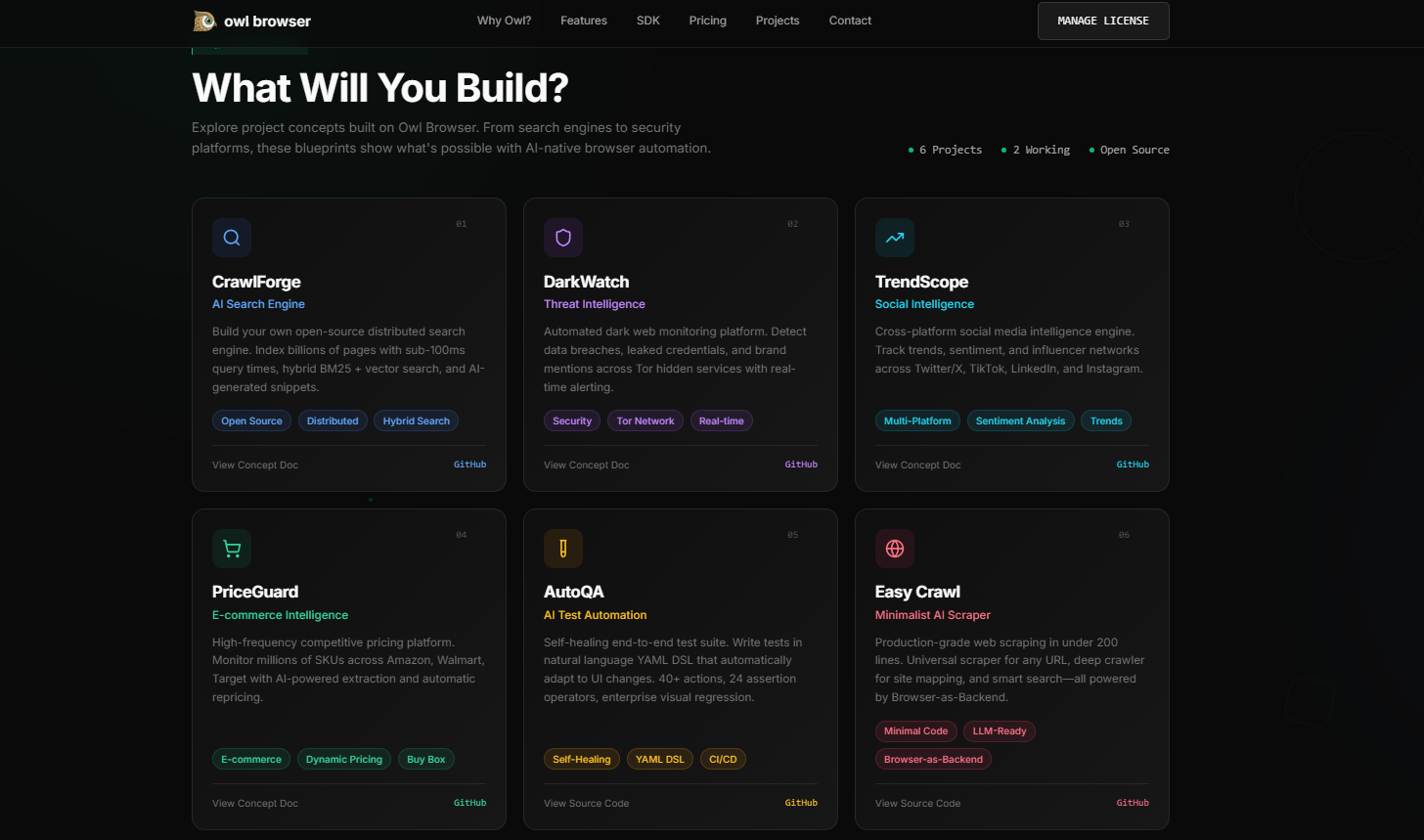Toggle the "Self-Healing" tag on AutoQA
1424x840 pixels.
pos(581,758)
